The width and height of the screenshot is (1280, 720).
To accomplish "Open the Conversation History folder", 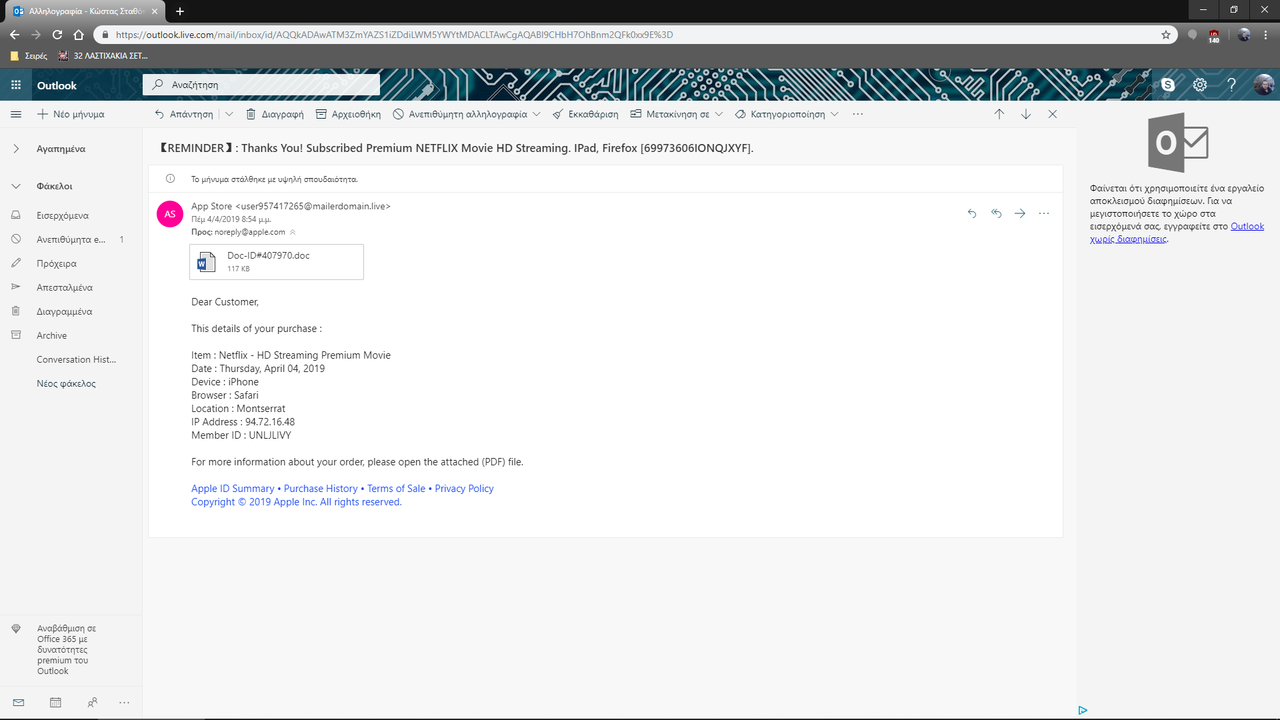I will tap(76, 359).
